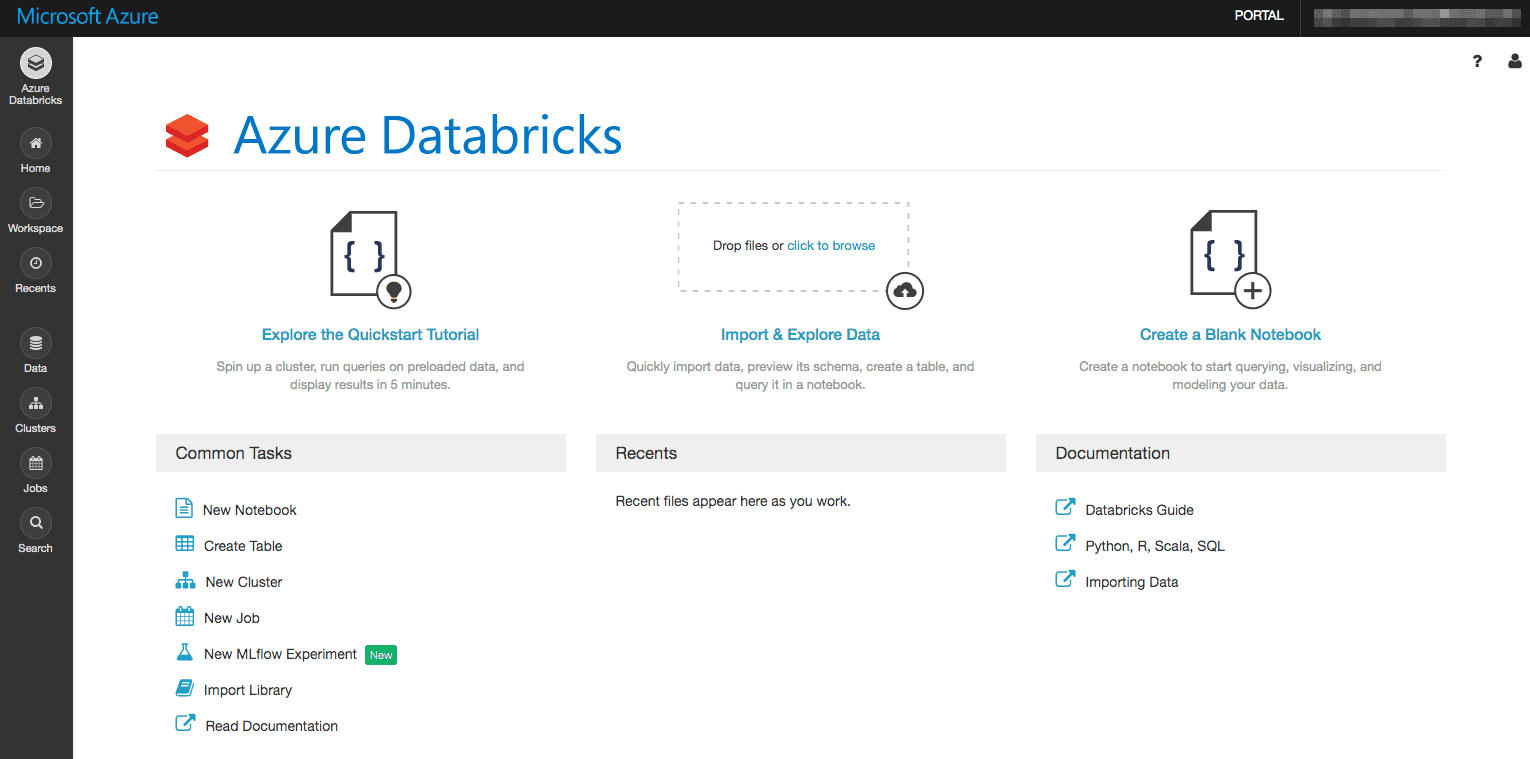Click the Databricks Guide documentation link

tap(1139, 509)
